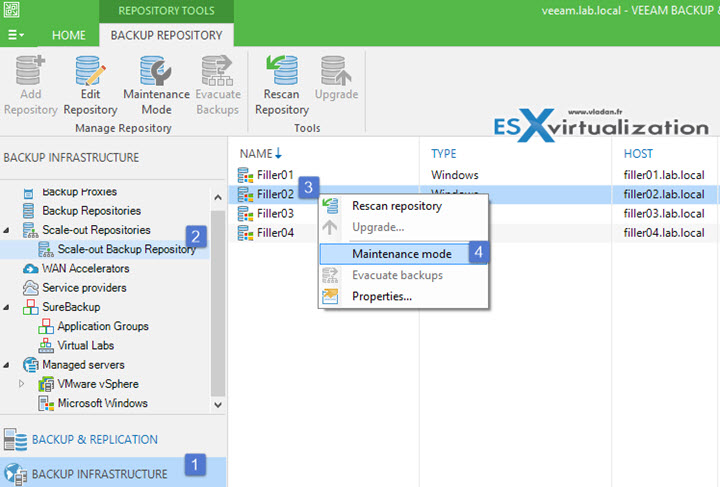The height and width of the screenshot is (487, 720).
Task: Select Backup Proxies in the tree
Action: pos(79,191)
